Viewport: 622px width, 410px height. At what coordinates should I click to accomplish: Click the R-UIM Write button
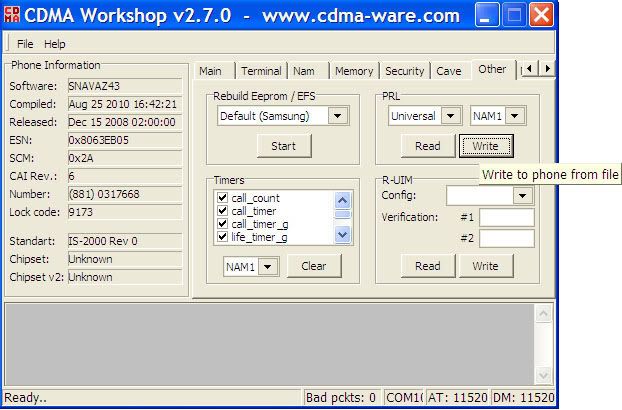click(486, 266)
